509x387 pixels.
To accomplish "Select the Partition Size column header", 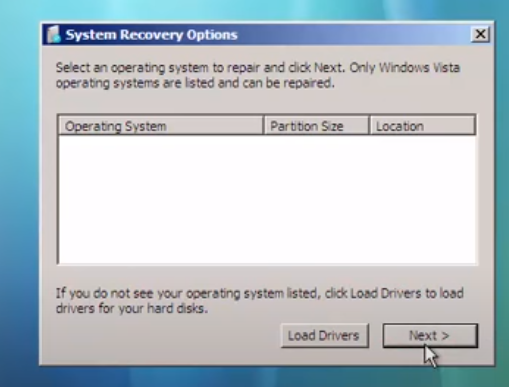I will tap(316, 126).
